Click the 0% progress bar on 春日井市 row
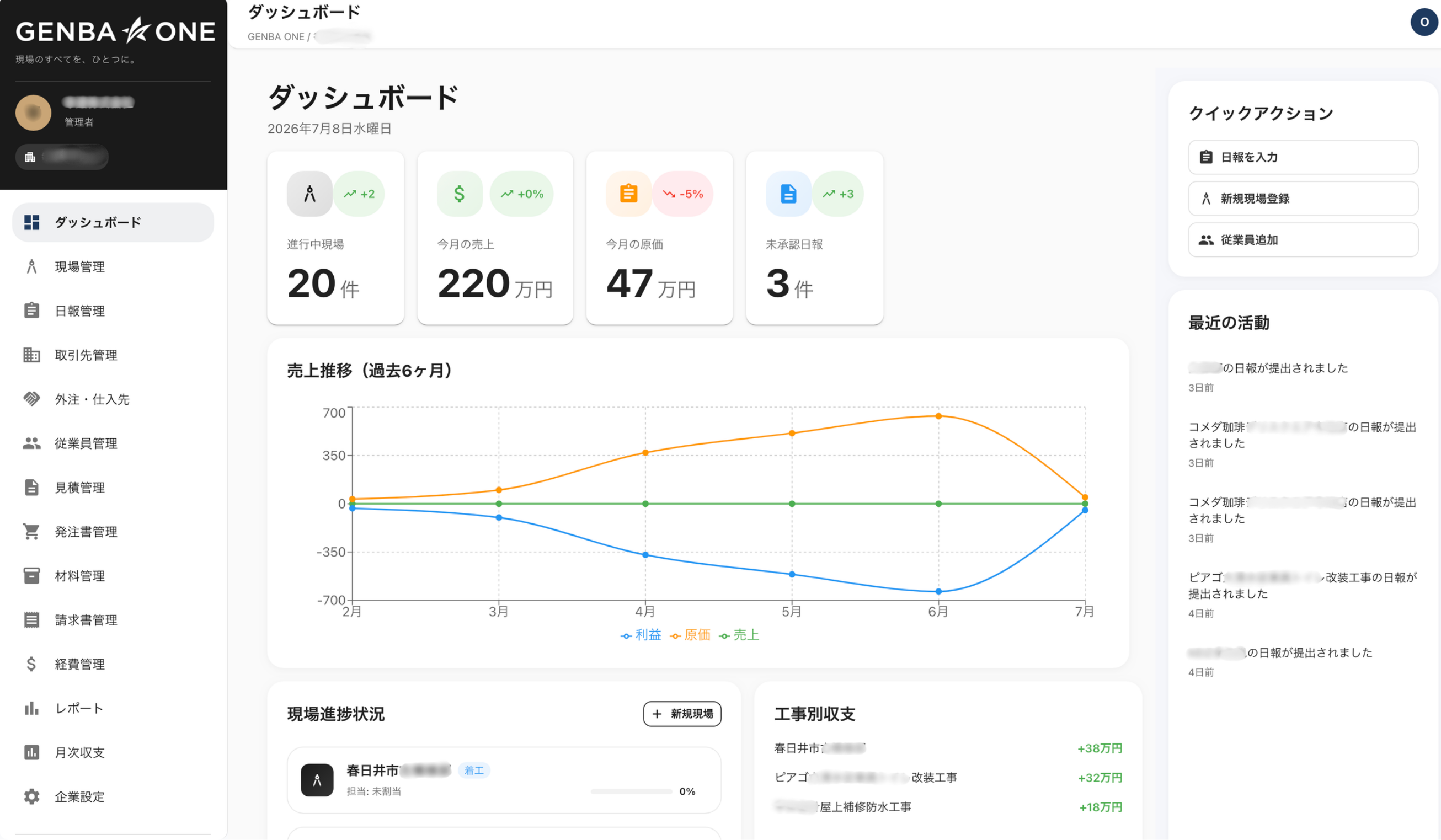The width and height of the screenshot is (1441, 840). [631, 791]
